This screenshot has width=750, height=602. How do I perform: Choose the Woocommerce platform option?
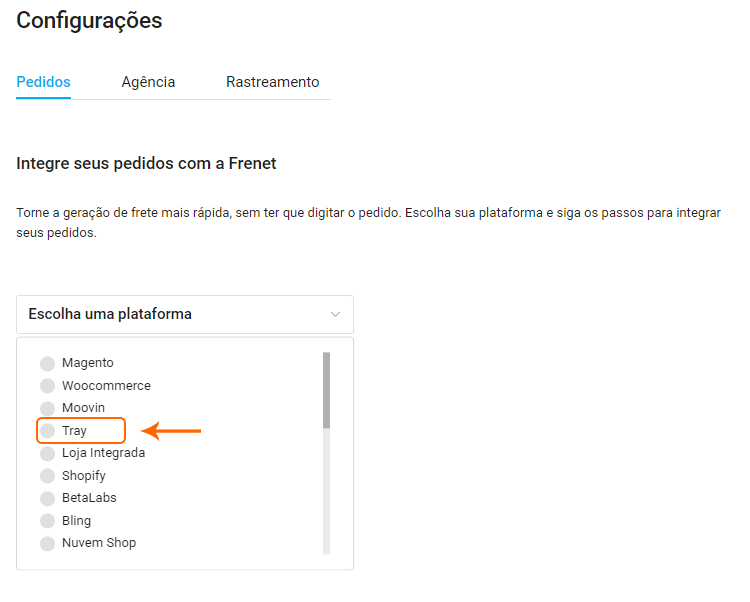coord(47,386)
